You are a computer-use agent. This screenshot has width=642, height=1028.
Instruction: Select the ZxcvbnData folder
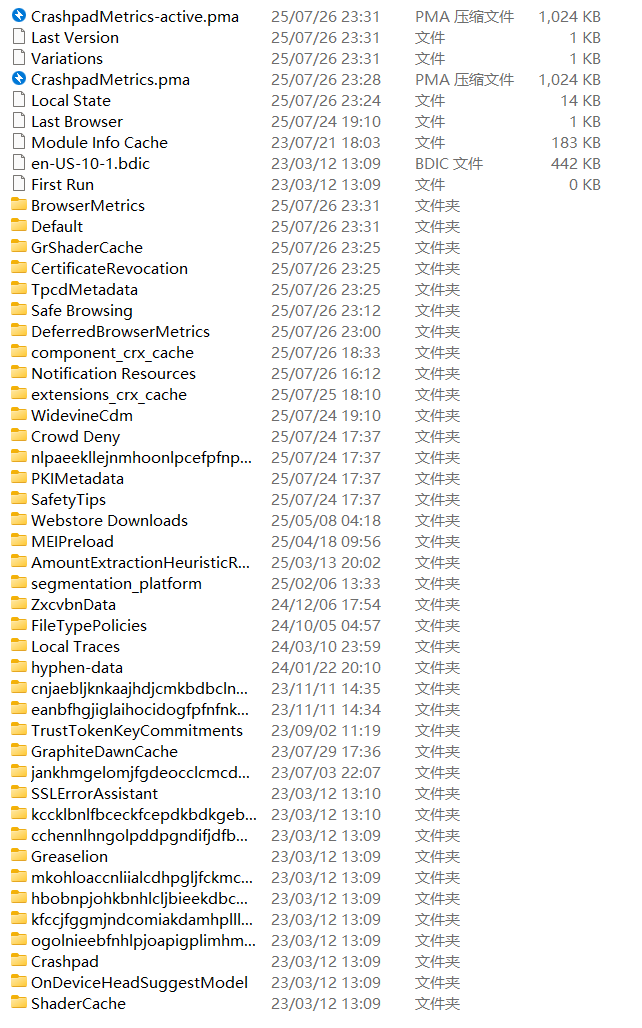click(x=73, y=604)
